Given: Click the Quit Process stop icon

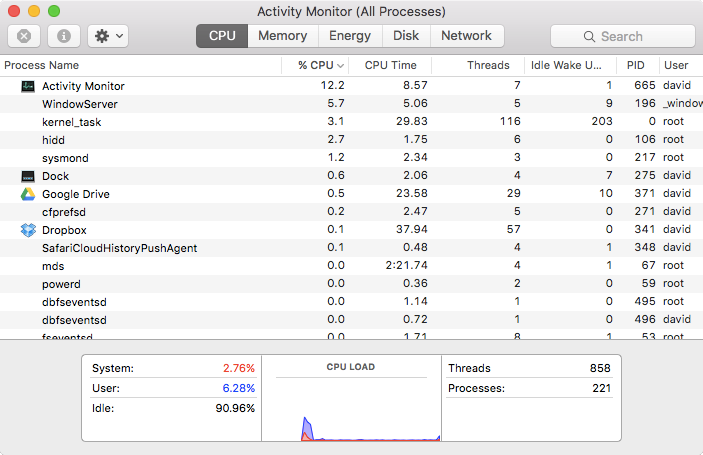Looking at the screenshot, I should pos(24,36).
